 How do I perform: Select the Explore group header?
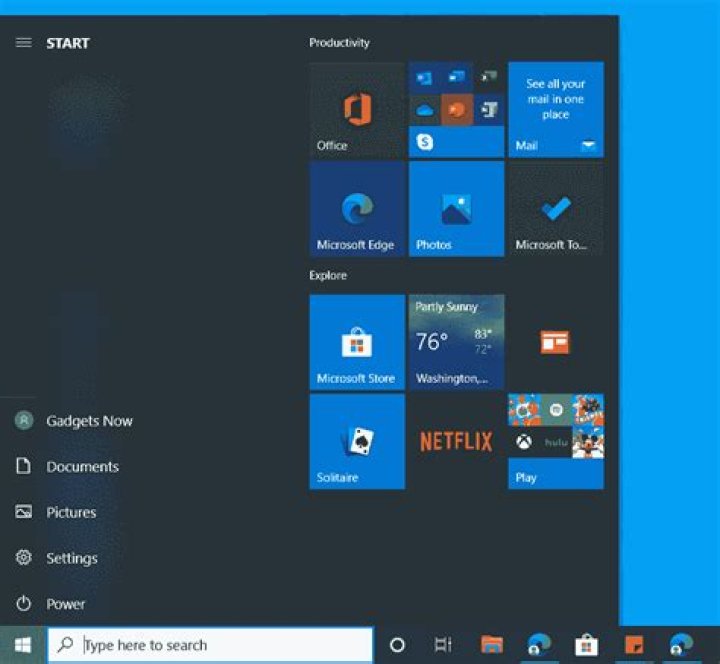(328, 275)
